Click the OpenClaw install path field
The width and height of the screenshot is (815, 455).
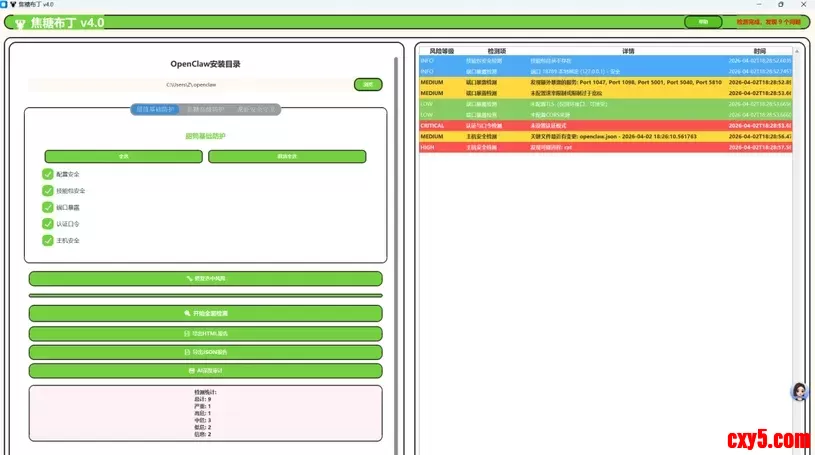[190, 85]
